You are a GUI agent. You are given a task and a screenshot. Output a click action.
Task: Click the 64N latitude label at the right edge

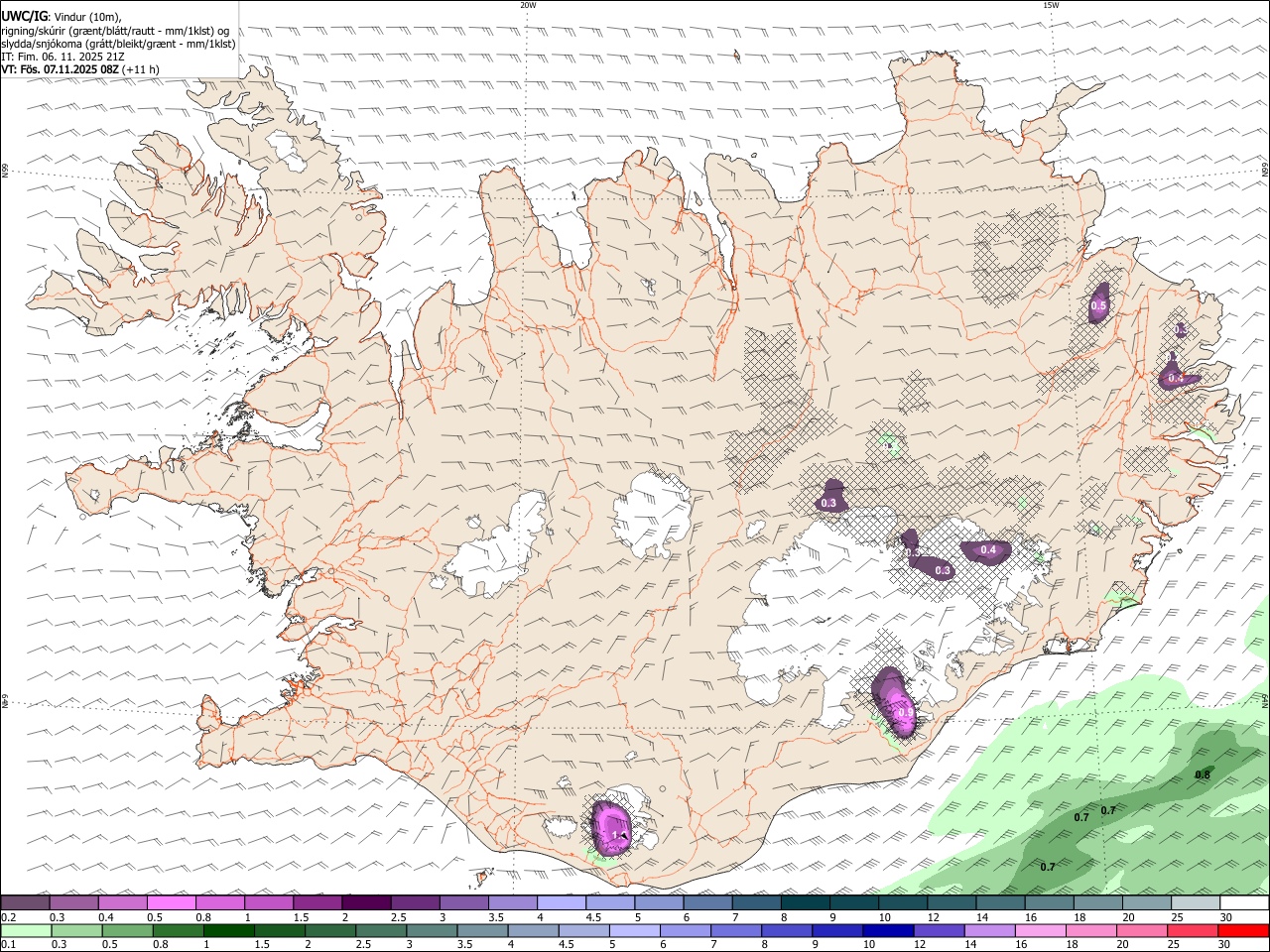pos(1265,700)
